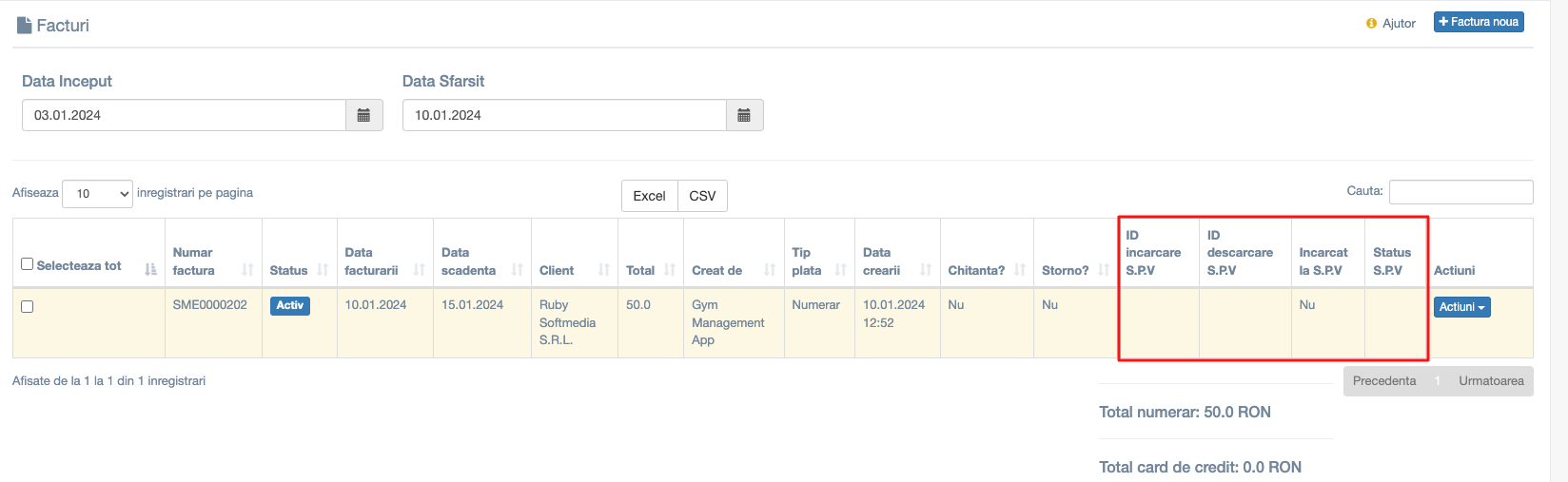Create a new invoice with Factura noua
This screenshot has width=1568, height=482.
click(x=1479, y=22)
